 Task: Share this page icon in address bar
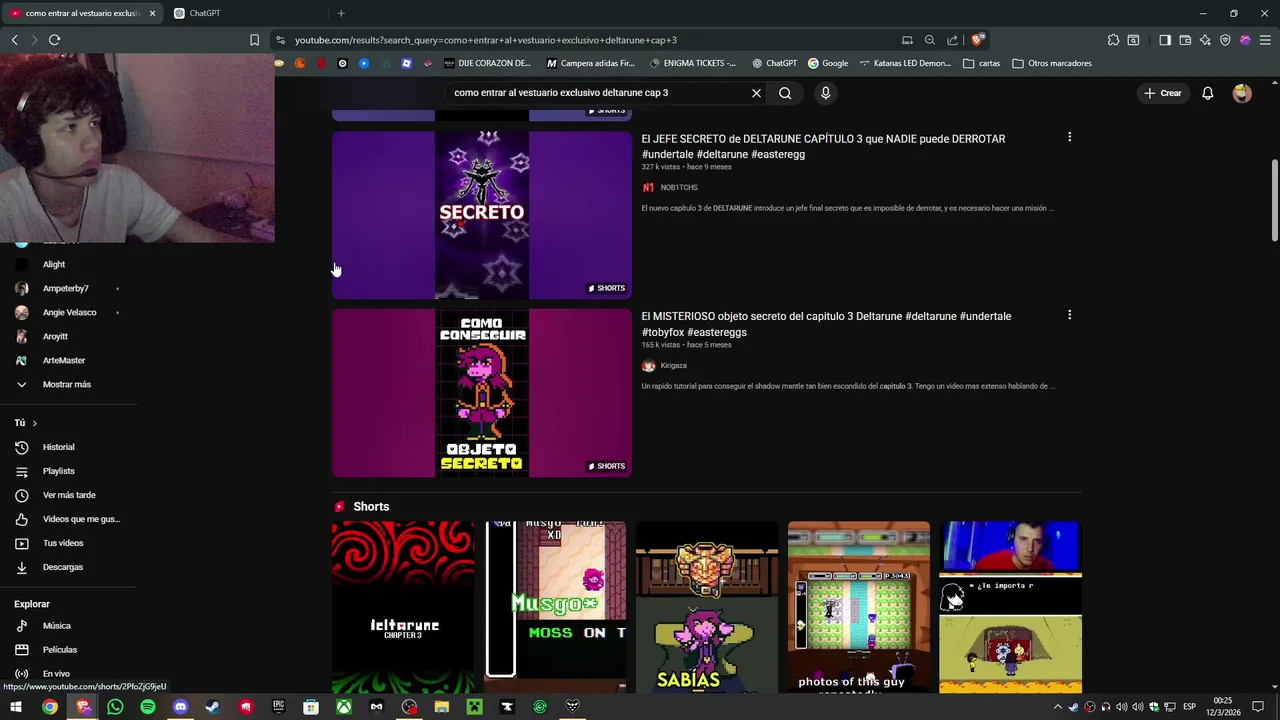(952, 40)
